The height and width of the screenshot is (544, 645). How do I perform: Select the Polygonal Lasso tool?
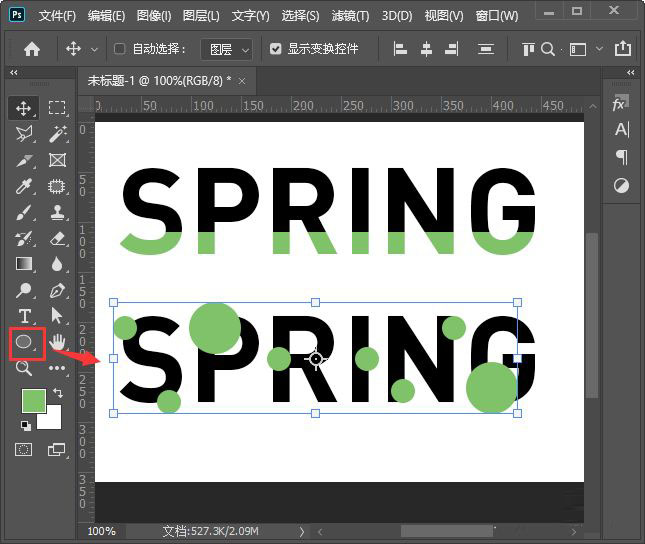tap(23, 134)
